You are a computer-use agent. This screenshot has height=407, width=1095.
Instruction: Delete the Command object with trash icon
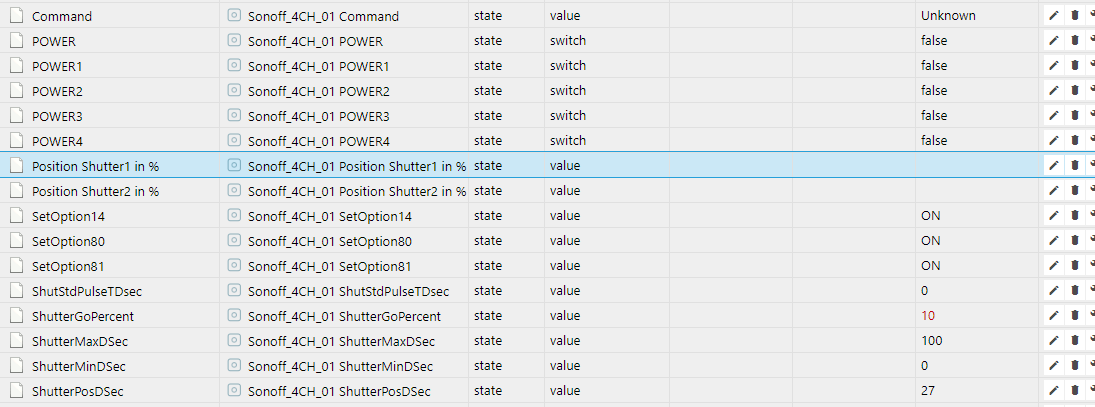1075,15
